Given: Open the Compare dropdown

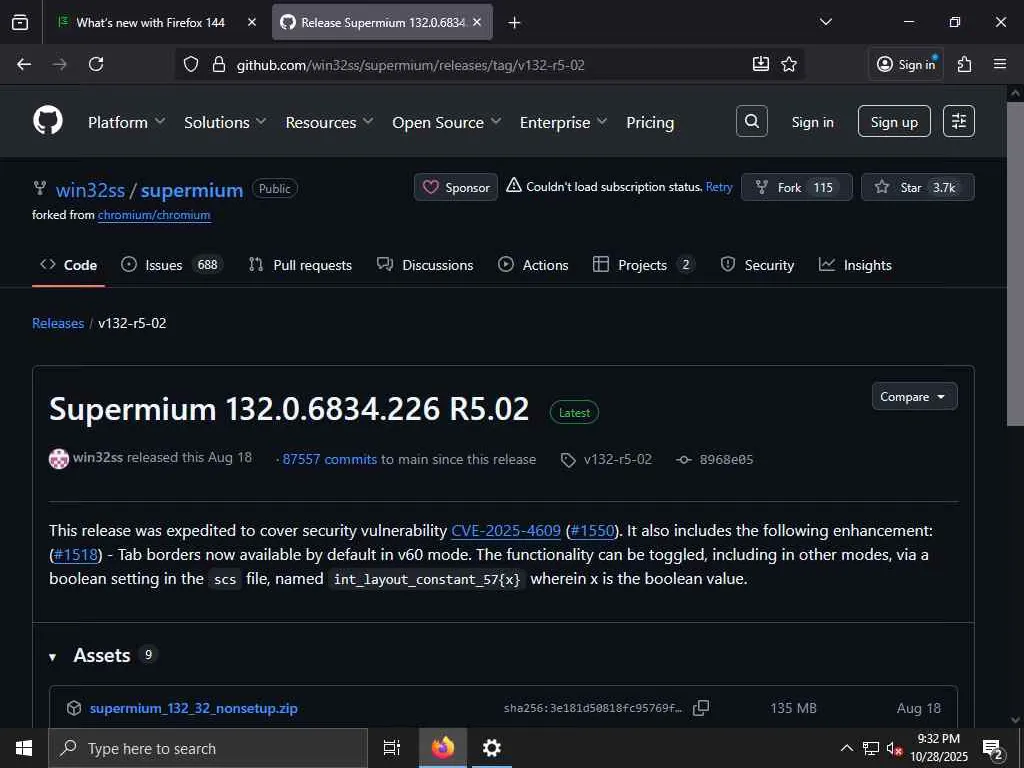Looking at the screenshot, I should pos(914,396).
